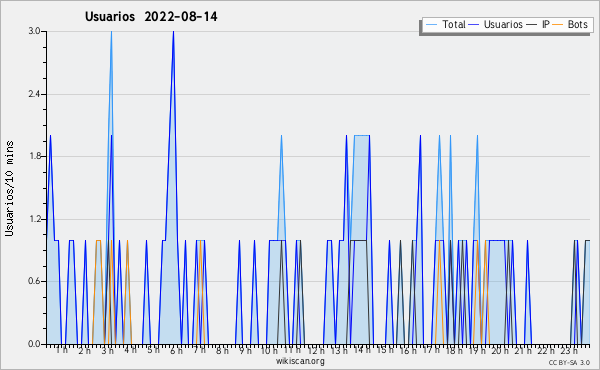Click the '22 h' x-axis label

click(x=545, y=350)
